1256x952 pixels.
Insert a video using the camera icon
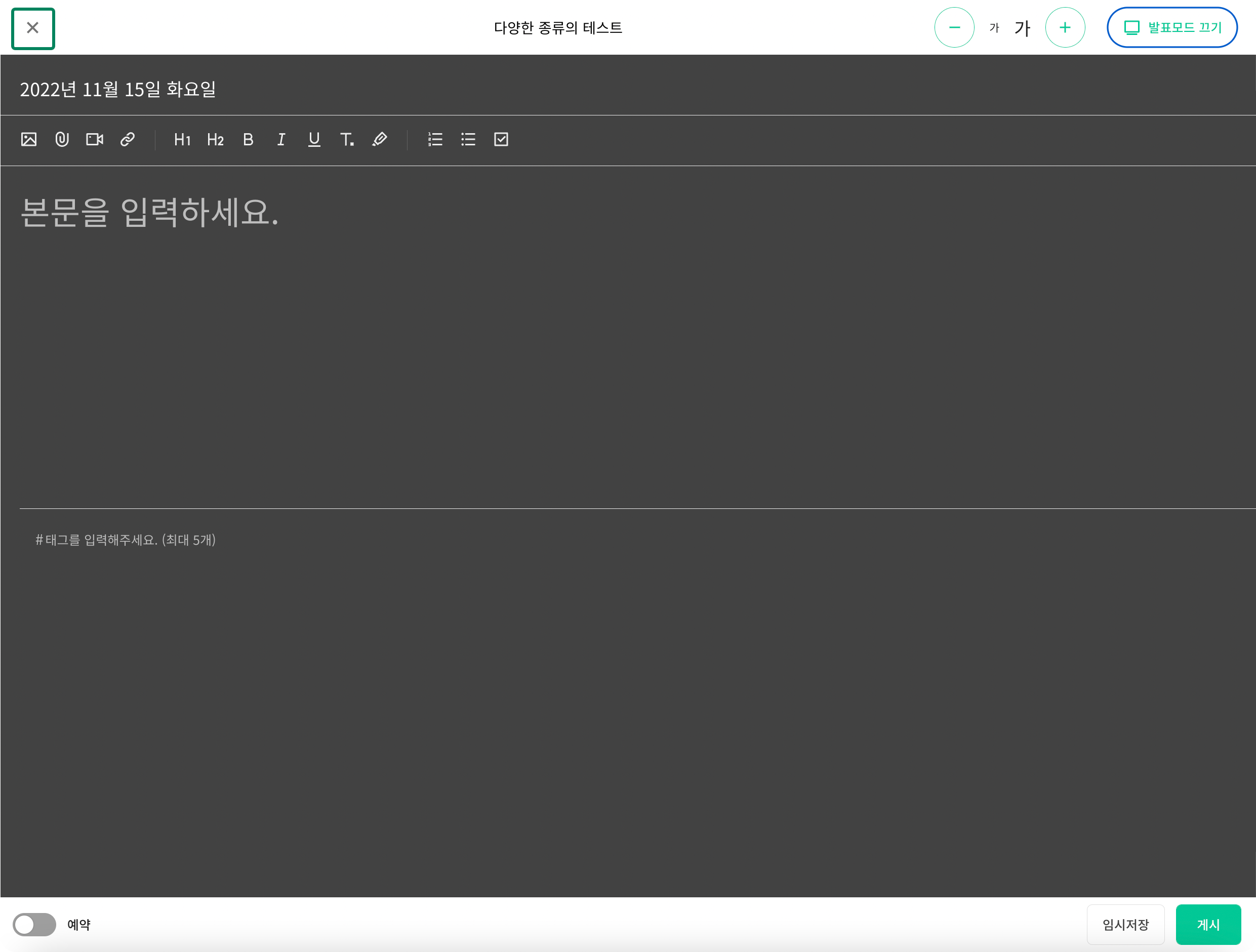(95, 140)
